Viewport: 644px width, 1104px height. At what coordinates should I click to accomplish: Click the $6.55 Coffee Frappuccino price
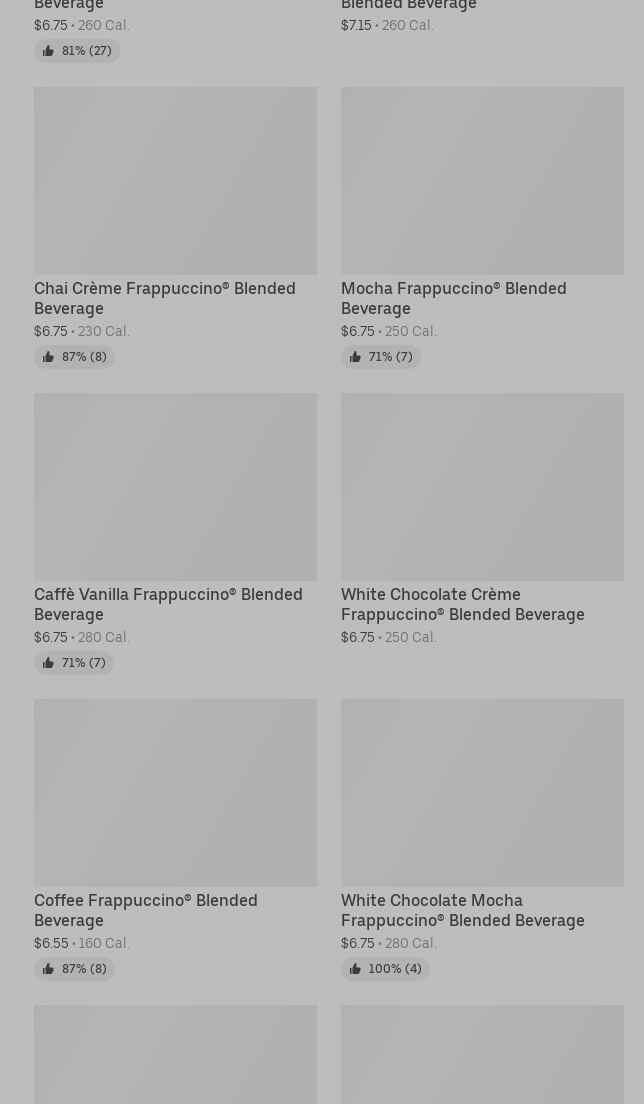click(51, 943)
